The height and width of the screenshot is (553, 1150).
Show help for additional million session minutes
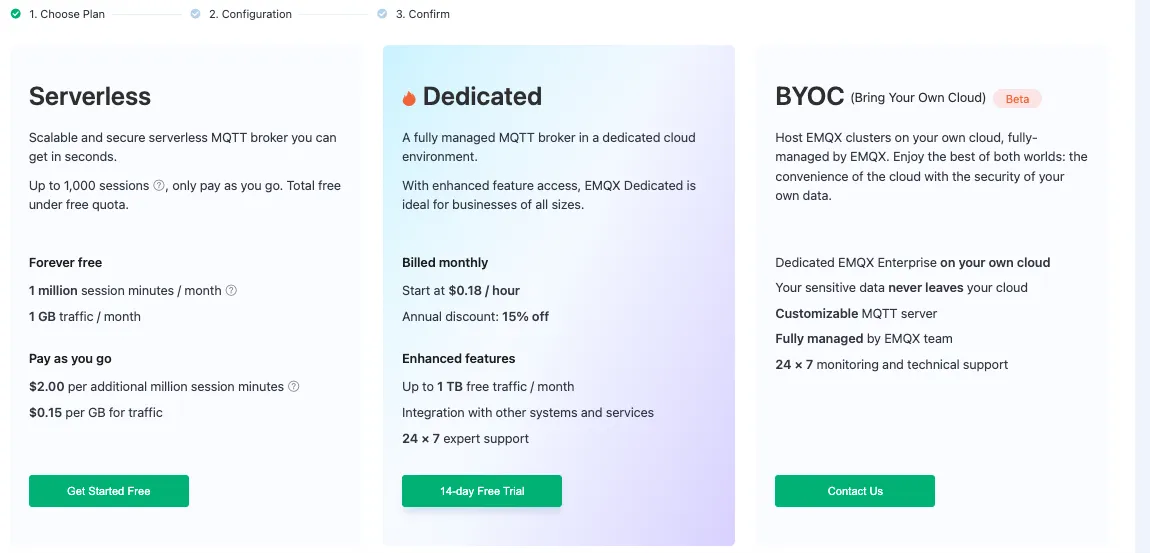pos(294,387)
